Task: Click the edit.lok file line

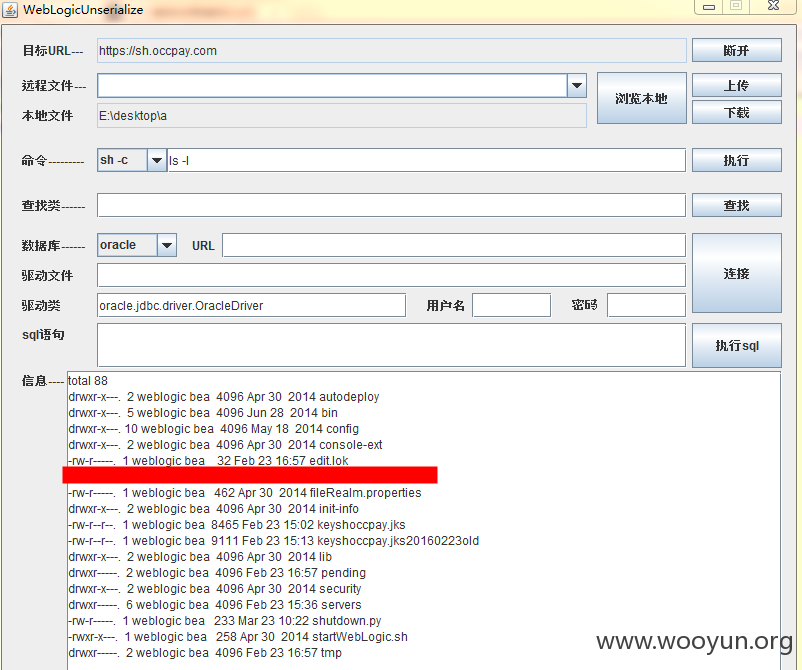Action: (208, 460)
